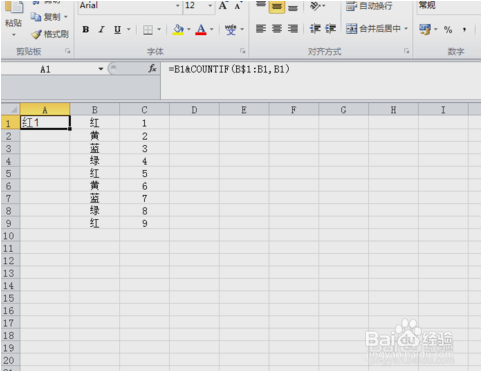Click cell B3 containing 蓝

click(x=95, y=149)
